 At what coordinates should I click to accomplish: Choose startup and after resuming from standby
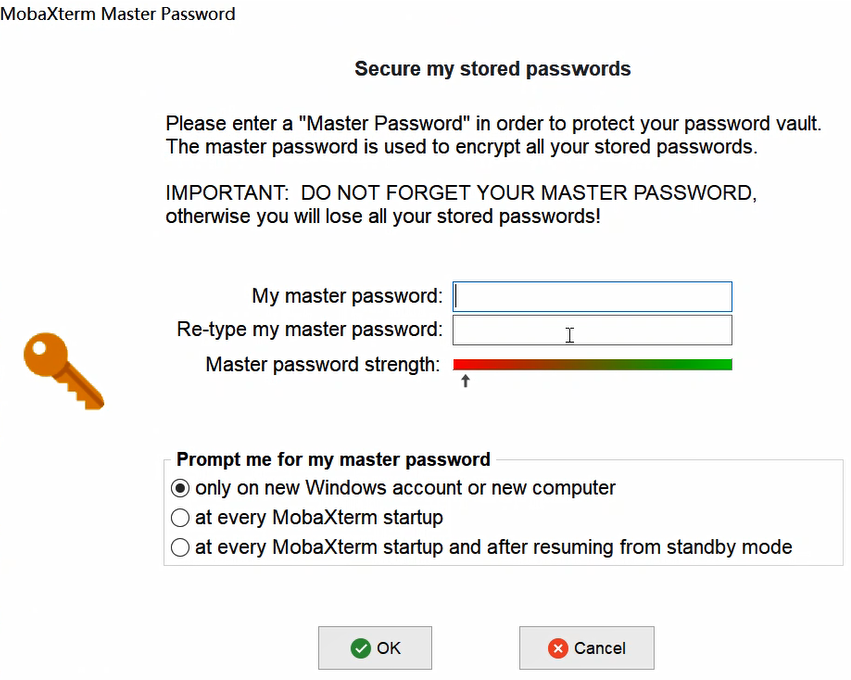point(180,547)
